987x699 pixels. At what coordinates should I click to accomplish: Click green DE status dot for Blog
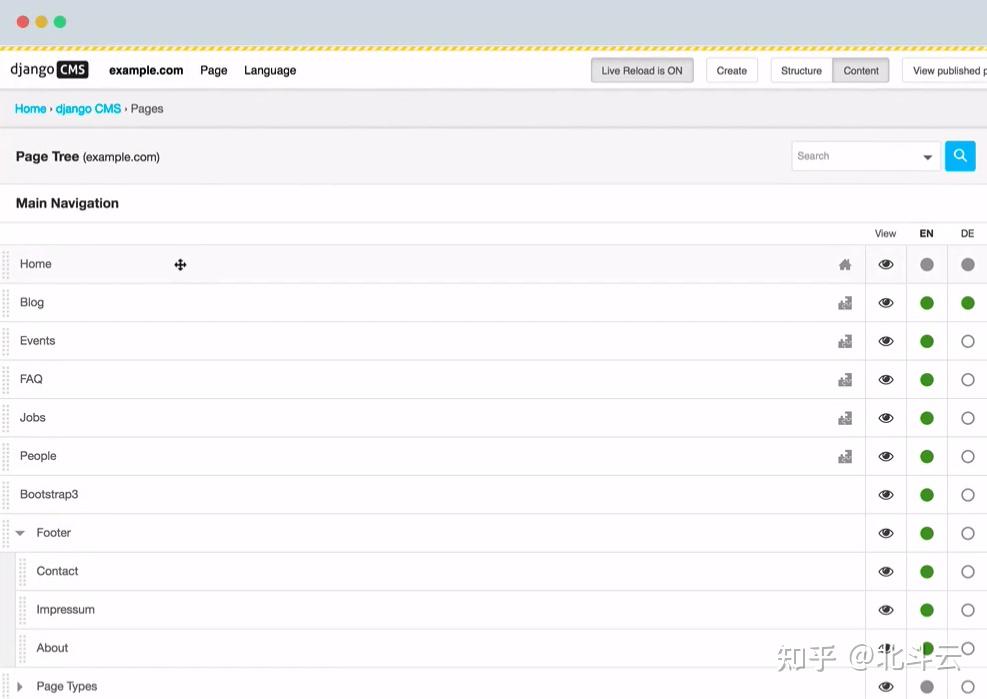[x=967, y=303]
